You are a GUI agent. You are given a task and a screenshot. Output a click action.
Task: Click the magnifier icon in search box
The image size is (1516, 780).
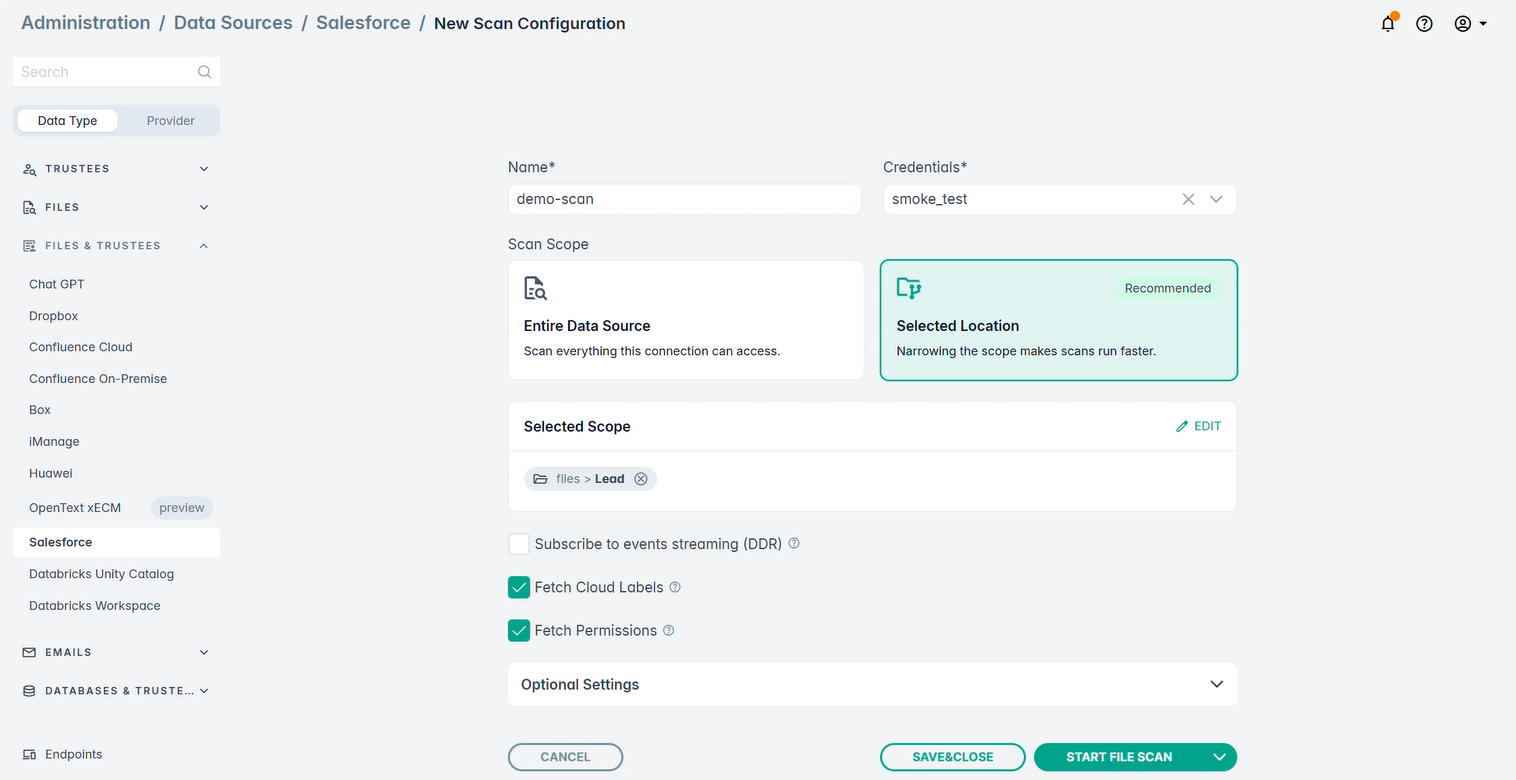coord(204,72)
